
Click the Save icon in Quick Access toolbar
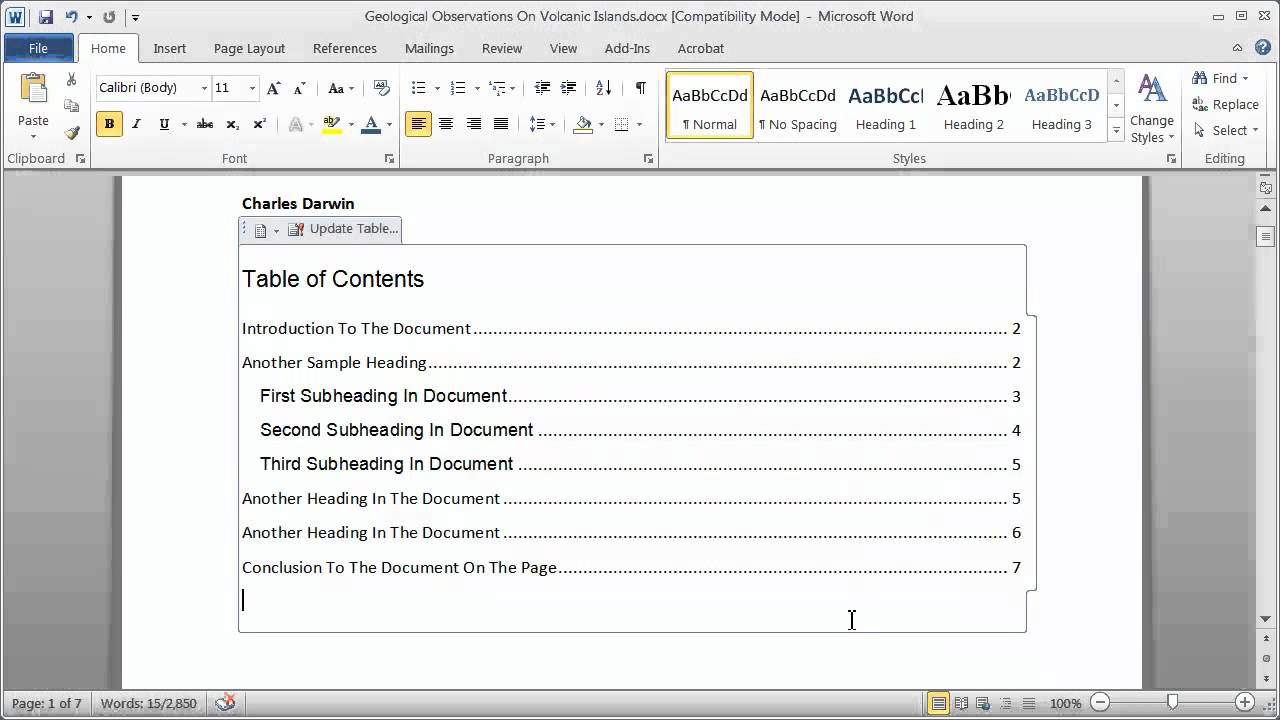pos(45,17)
